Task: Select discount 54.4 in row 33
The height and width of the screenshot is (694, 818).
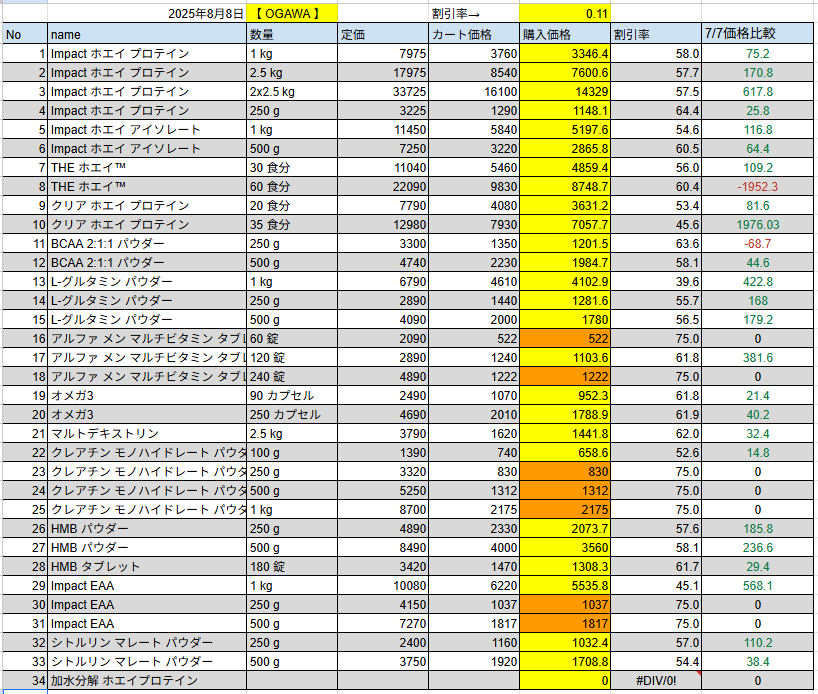Action: tap(656, 662)
